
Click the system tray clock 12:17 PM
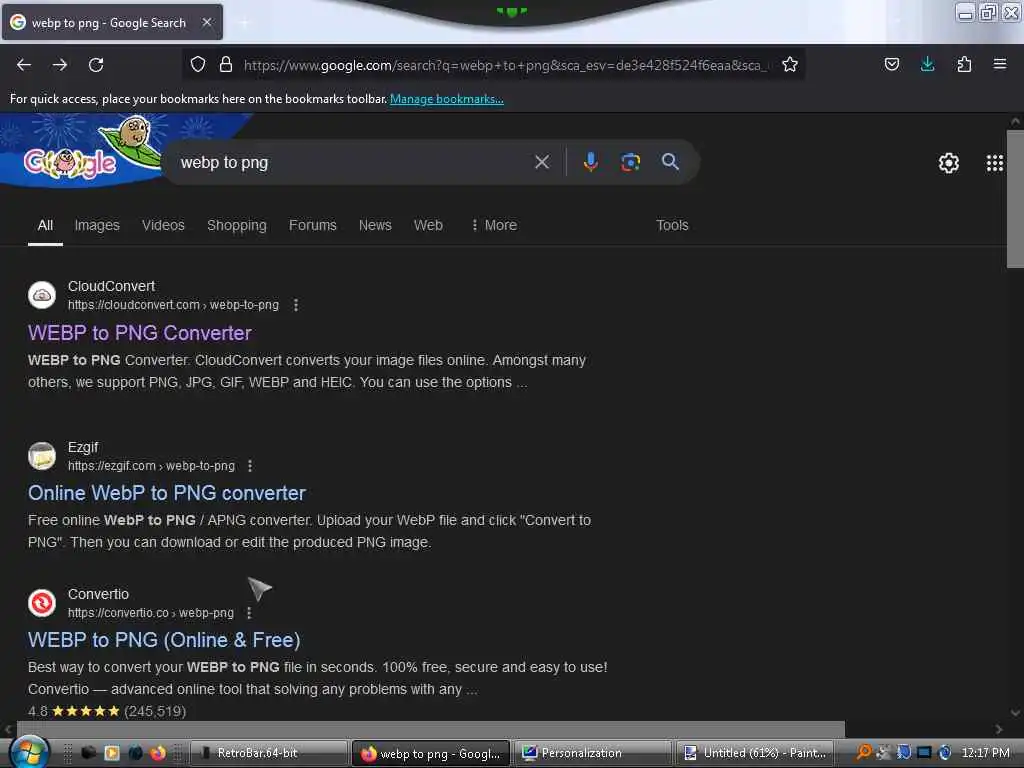coord(985,753)
